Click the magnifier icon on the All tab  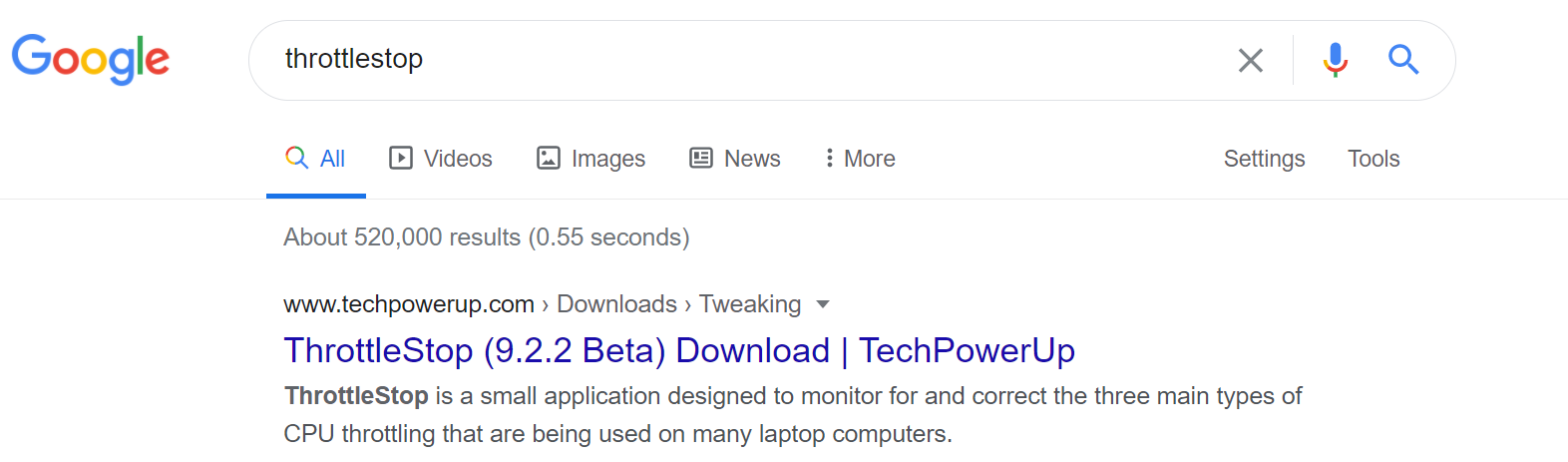click(x=296, y=158)
